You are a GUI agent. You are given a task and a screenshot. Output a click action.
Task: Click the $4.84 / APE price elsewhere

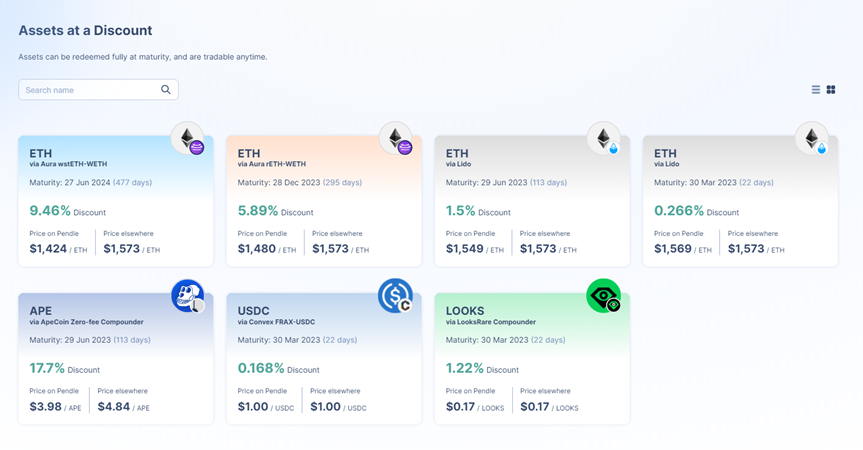pos(123,407)
